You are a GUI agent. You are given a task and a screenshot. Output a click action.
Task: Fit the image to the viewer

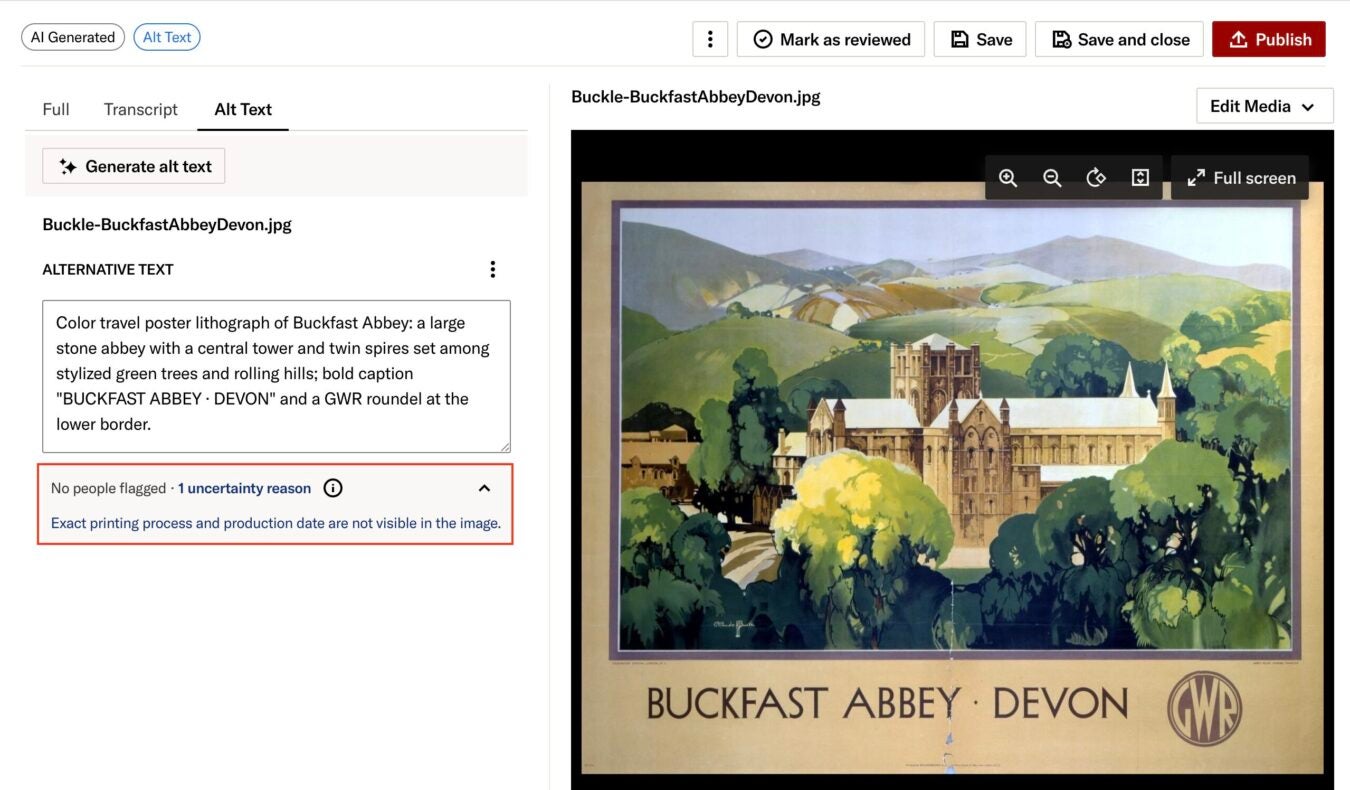click(x=1140, y=177)
